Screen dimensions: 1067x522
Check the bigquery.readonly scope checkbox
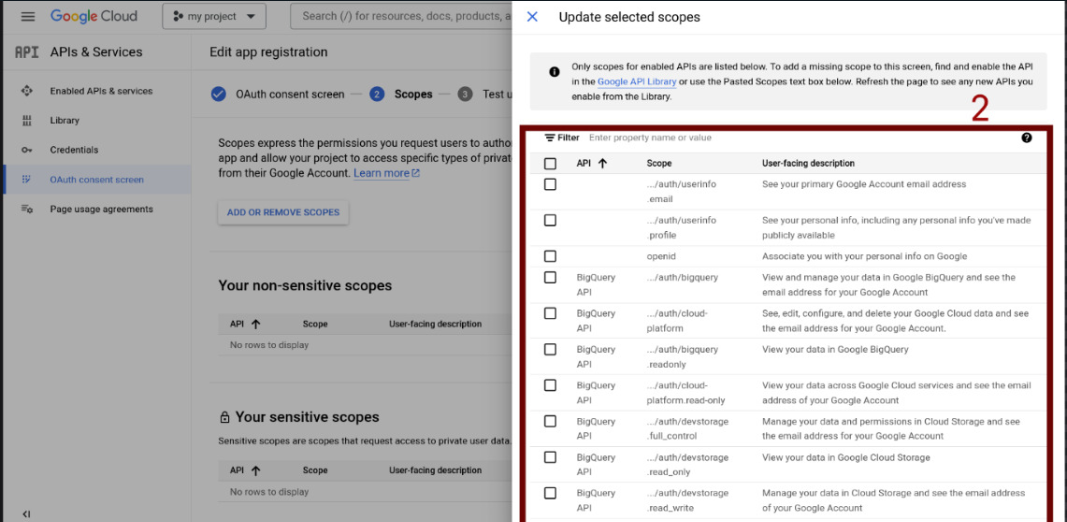point(551,349)
